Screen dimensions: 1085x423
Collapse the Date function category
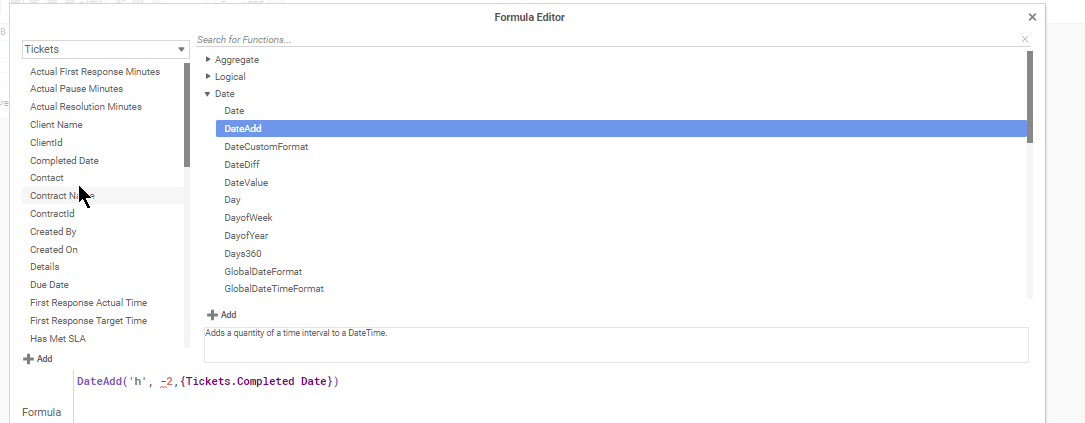coord(208,94)
